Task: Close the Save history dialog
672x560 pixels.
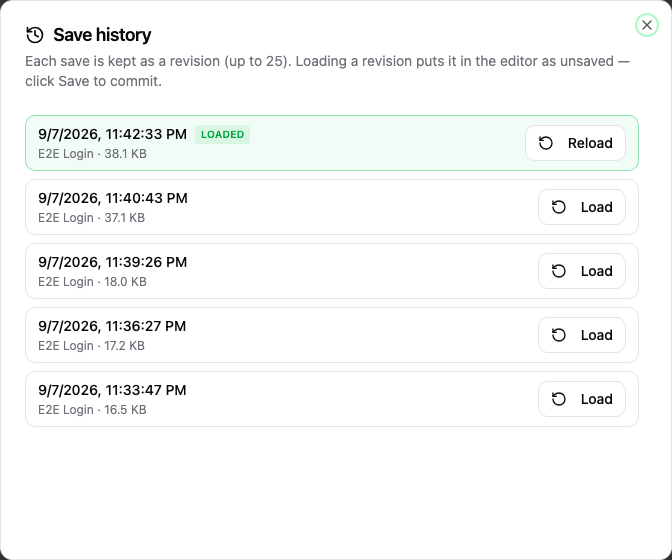Action: tap(646, 25)
